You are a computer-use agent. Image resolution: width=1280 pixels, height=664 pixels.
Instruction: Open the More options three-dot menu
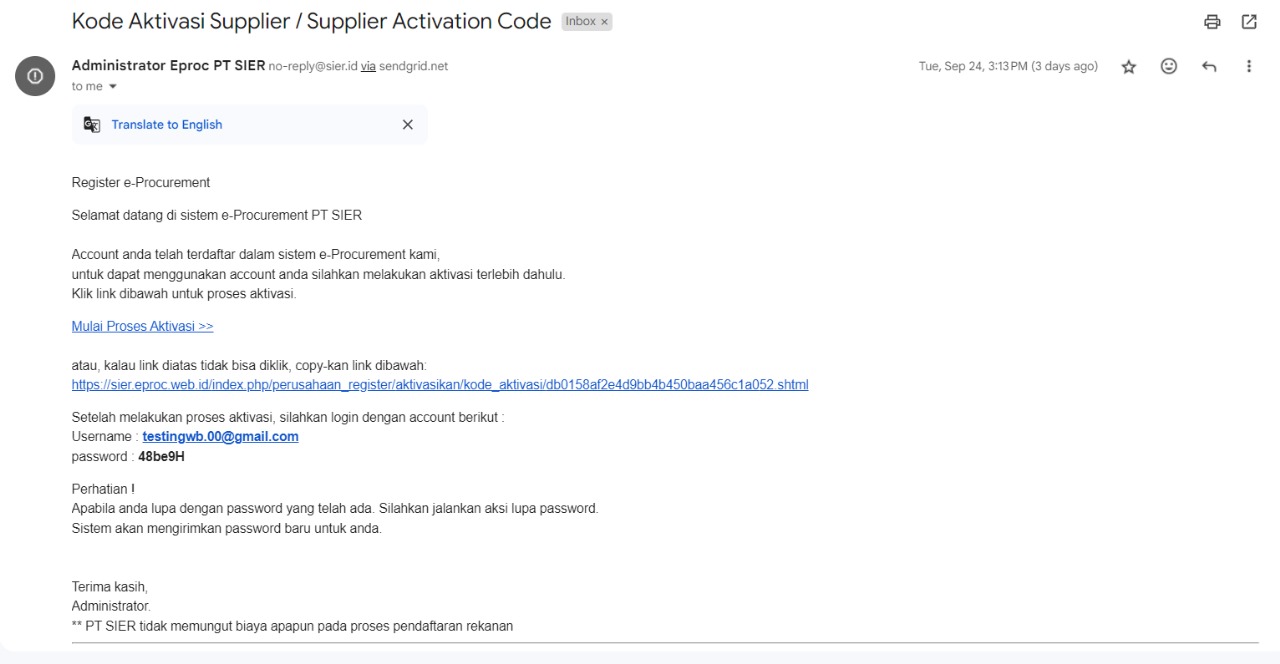coord(1249,66)
